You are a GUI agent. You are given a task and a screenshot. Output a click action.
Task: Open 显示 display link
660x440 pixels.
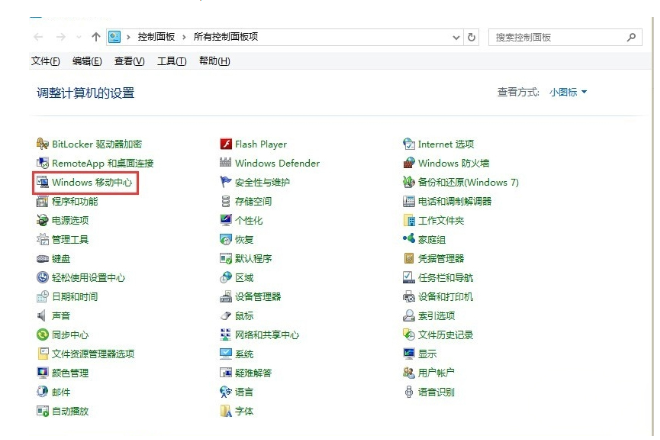[x=427, y=354]
